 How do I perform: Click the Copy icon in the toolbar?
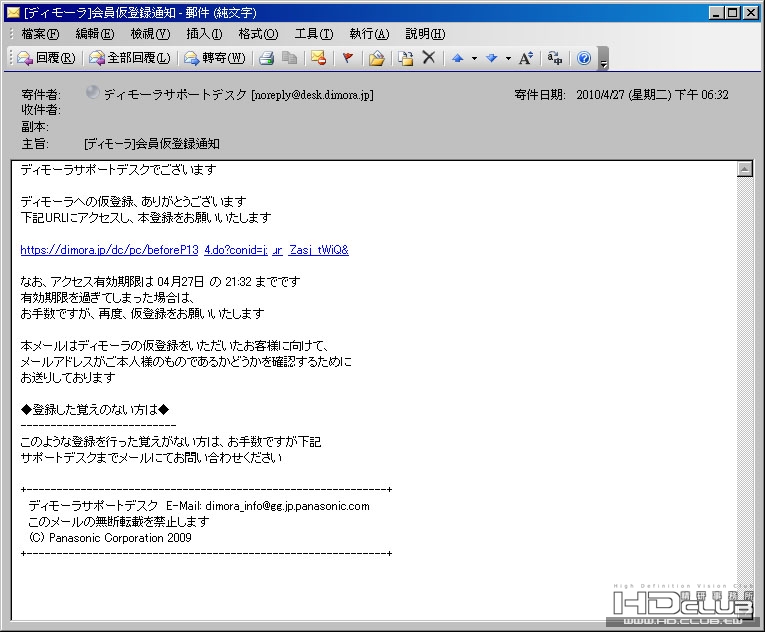290,58
